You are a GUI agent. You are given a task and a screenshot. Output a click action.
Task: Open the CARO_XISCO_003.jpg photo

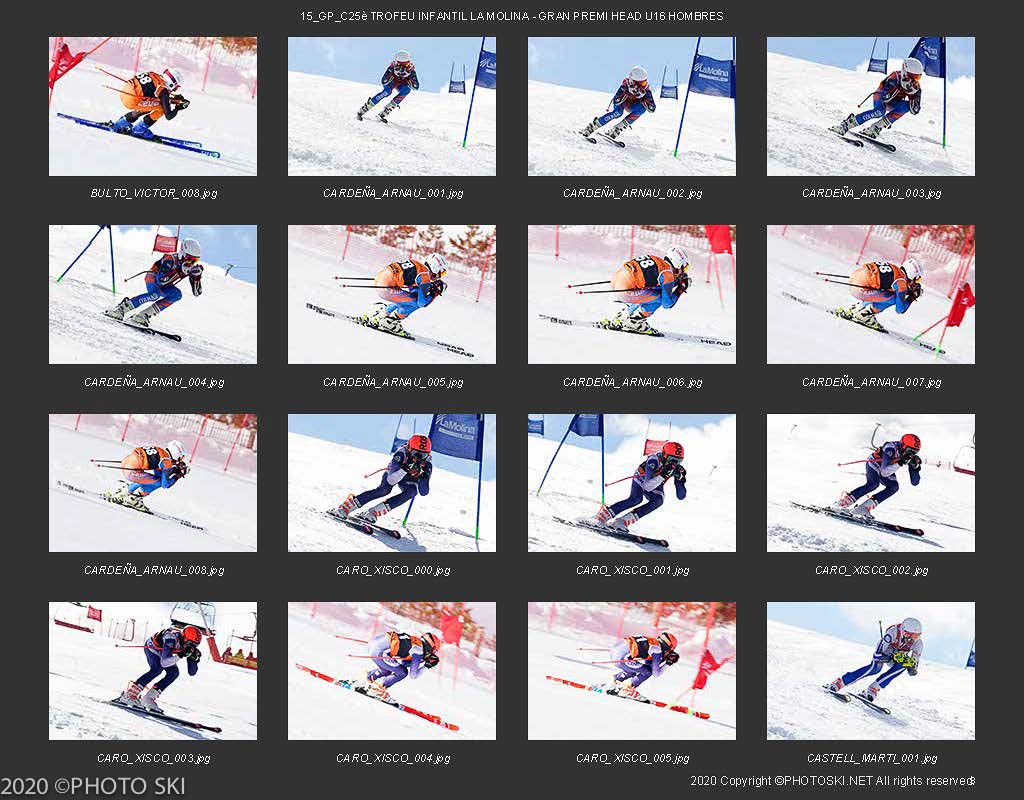(153, 671)
